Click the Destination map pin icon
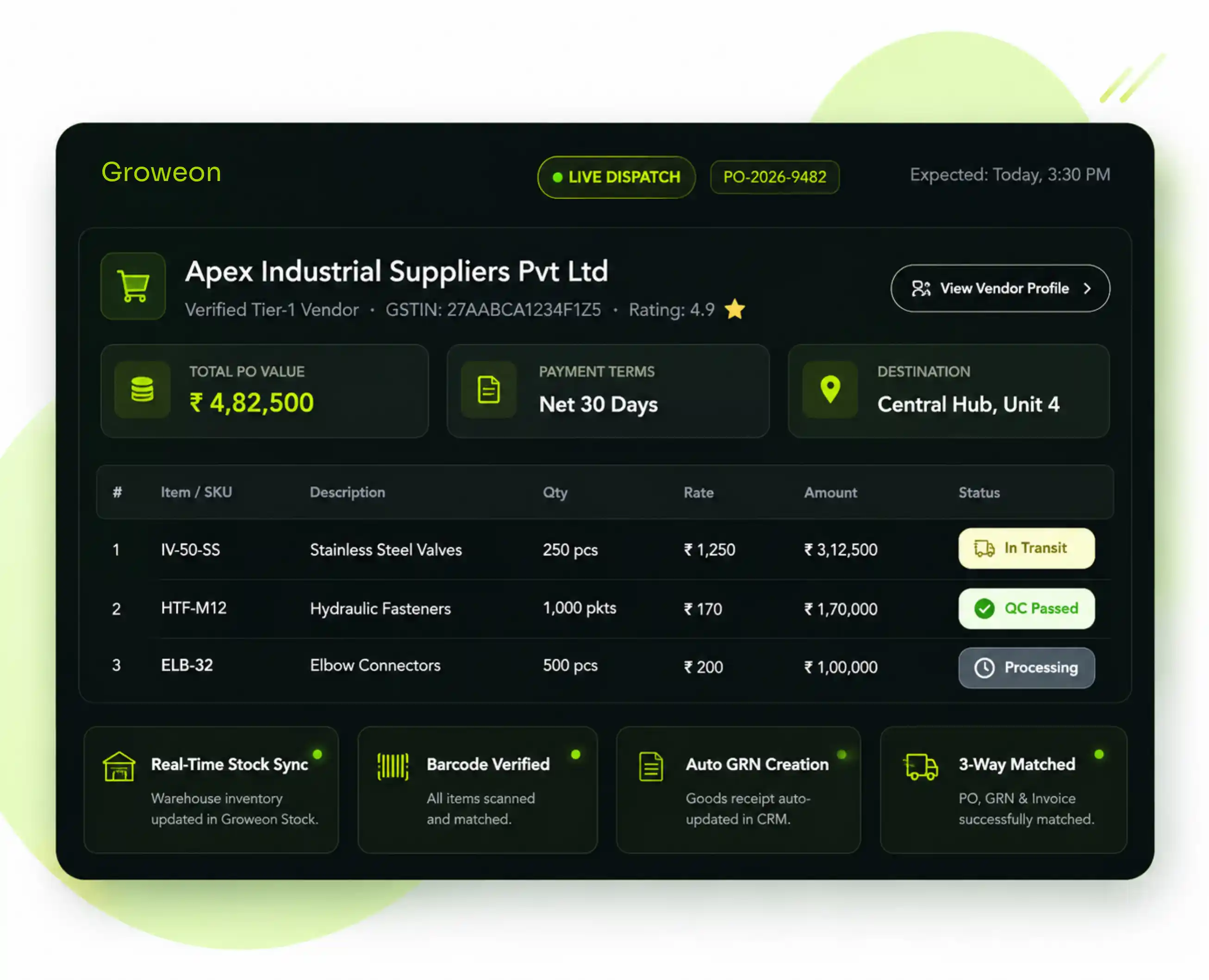 point(830,389)
